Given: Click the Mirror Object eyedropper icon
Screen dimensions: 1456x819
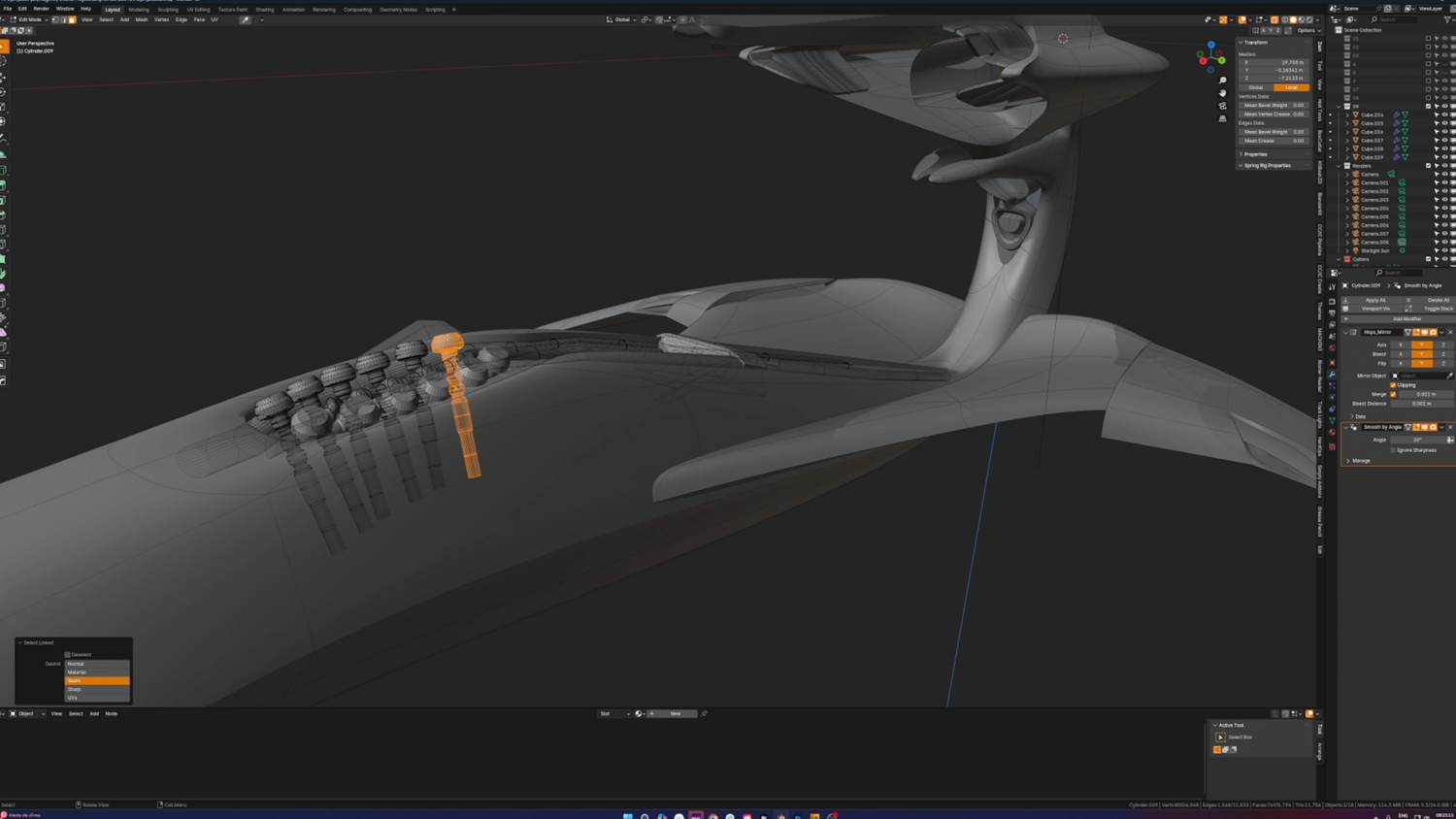Looking at the screenshot, I should [1450, 376].
